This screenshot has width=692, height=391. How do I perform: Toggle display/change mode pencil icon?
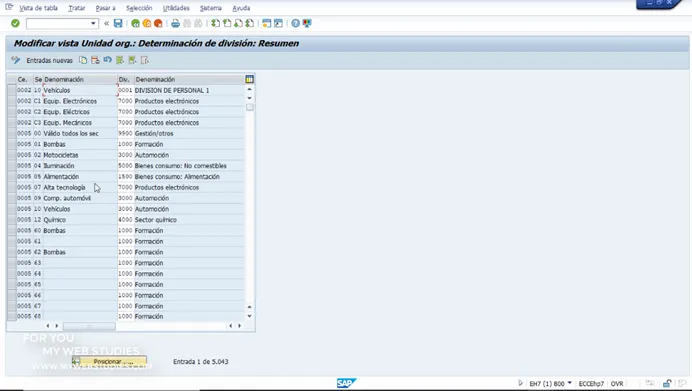pos(16,60)
